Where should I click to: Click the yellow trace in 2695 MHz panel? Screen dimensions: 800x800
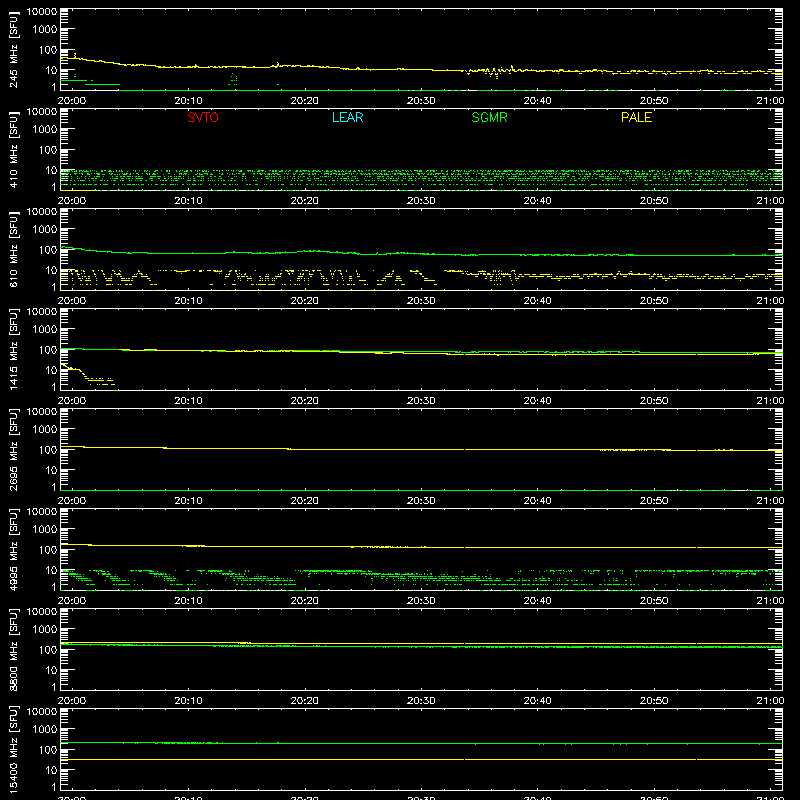[x=421, y=449]
